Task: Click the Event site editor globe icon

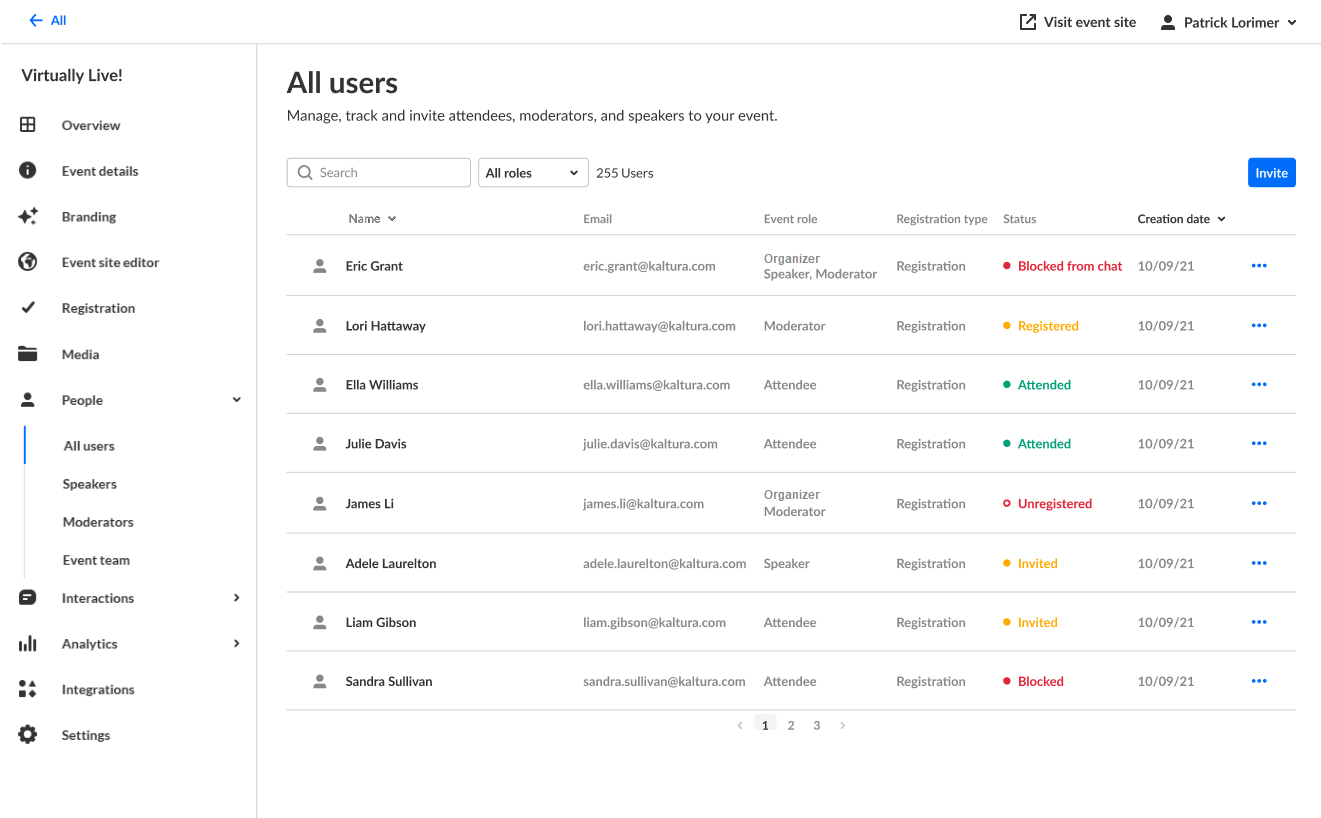Action: pos(28,262)
